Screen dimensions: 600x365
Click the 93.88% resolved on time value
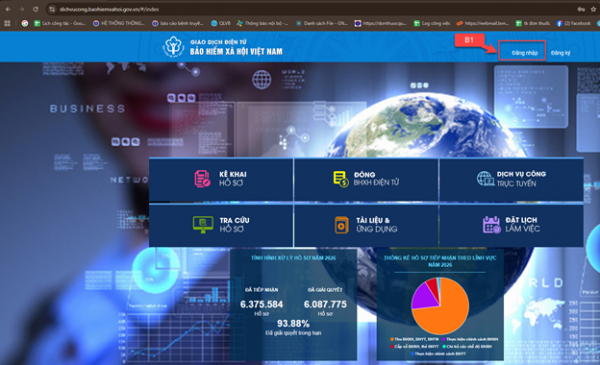coord(293,324)
